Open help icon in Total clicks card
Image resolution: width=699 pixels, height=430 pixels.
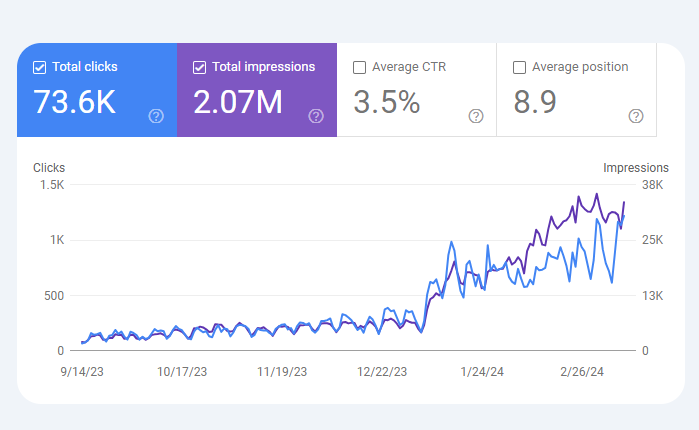point(156,116)
